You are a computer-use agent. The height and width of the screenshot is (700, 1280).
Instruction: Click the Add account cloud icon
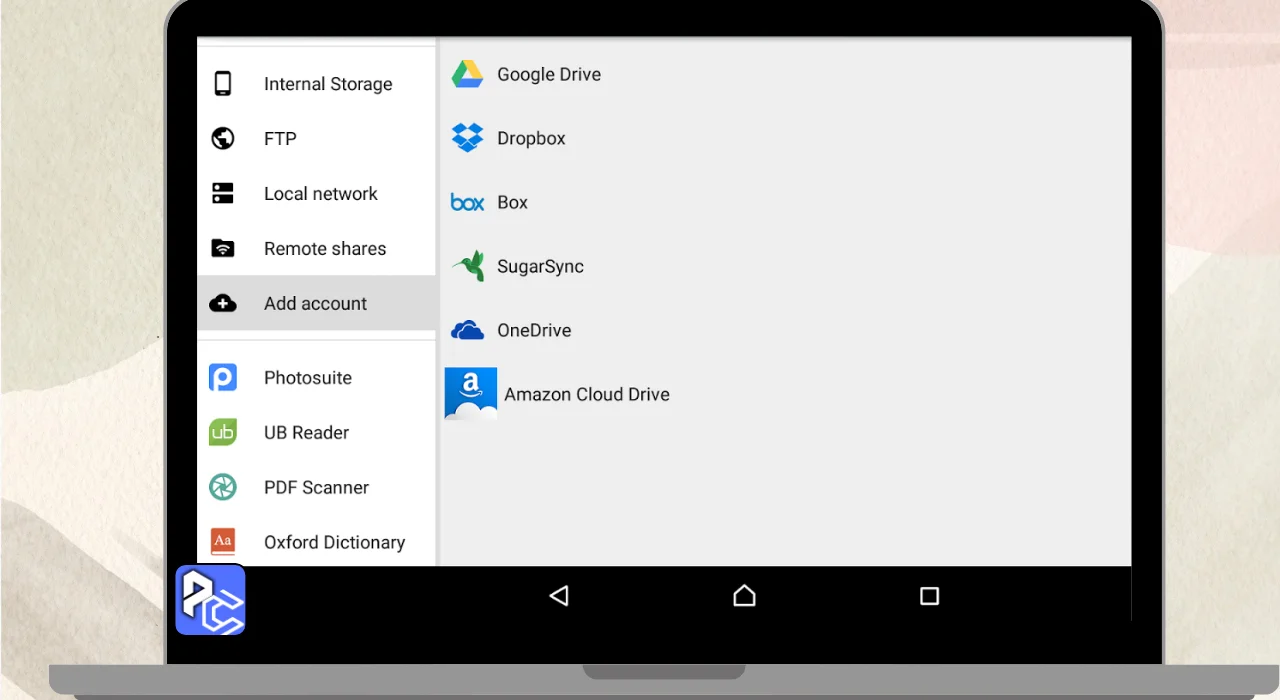pyautogui.click(x=223, y=303)
